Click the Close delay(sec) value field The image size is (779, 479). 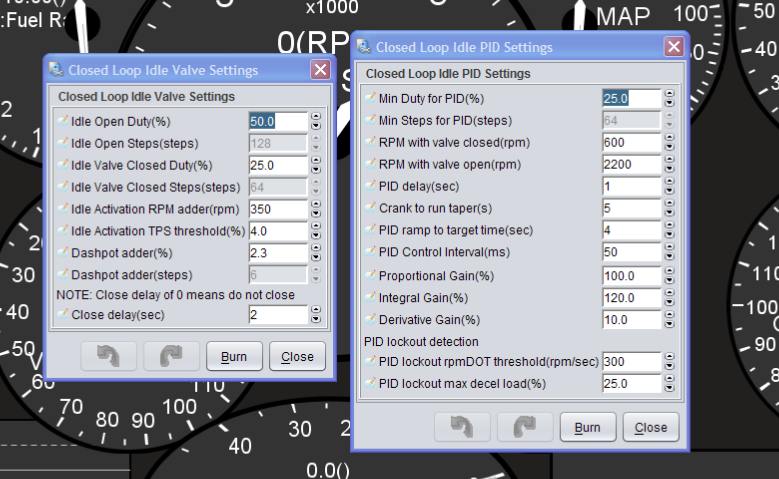tap(278, 315)
